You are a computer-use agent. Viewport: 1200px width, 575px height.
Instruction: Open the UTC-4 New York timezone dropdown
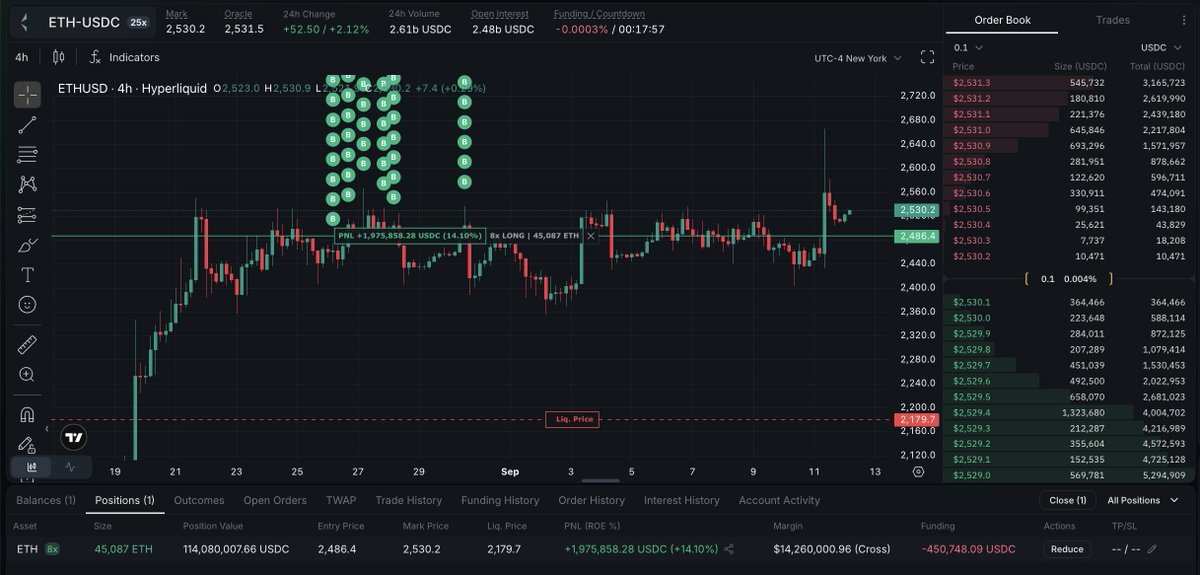pyautogui.click(x=858, y=58)
